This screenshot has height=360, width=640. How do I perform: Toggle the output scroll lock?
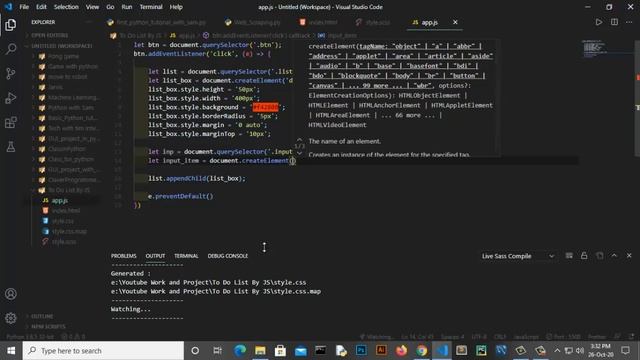(584, 256)
